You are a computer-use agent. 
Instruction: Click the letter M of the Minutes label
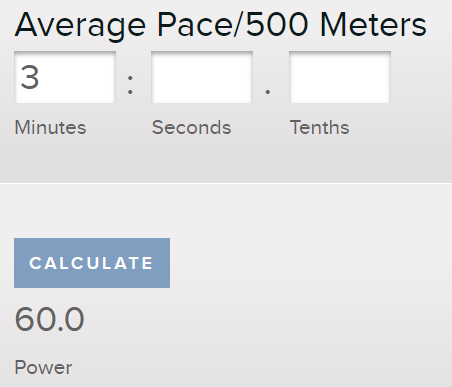[x=21, y=127]
